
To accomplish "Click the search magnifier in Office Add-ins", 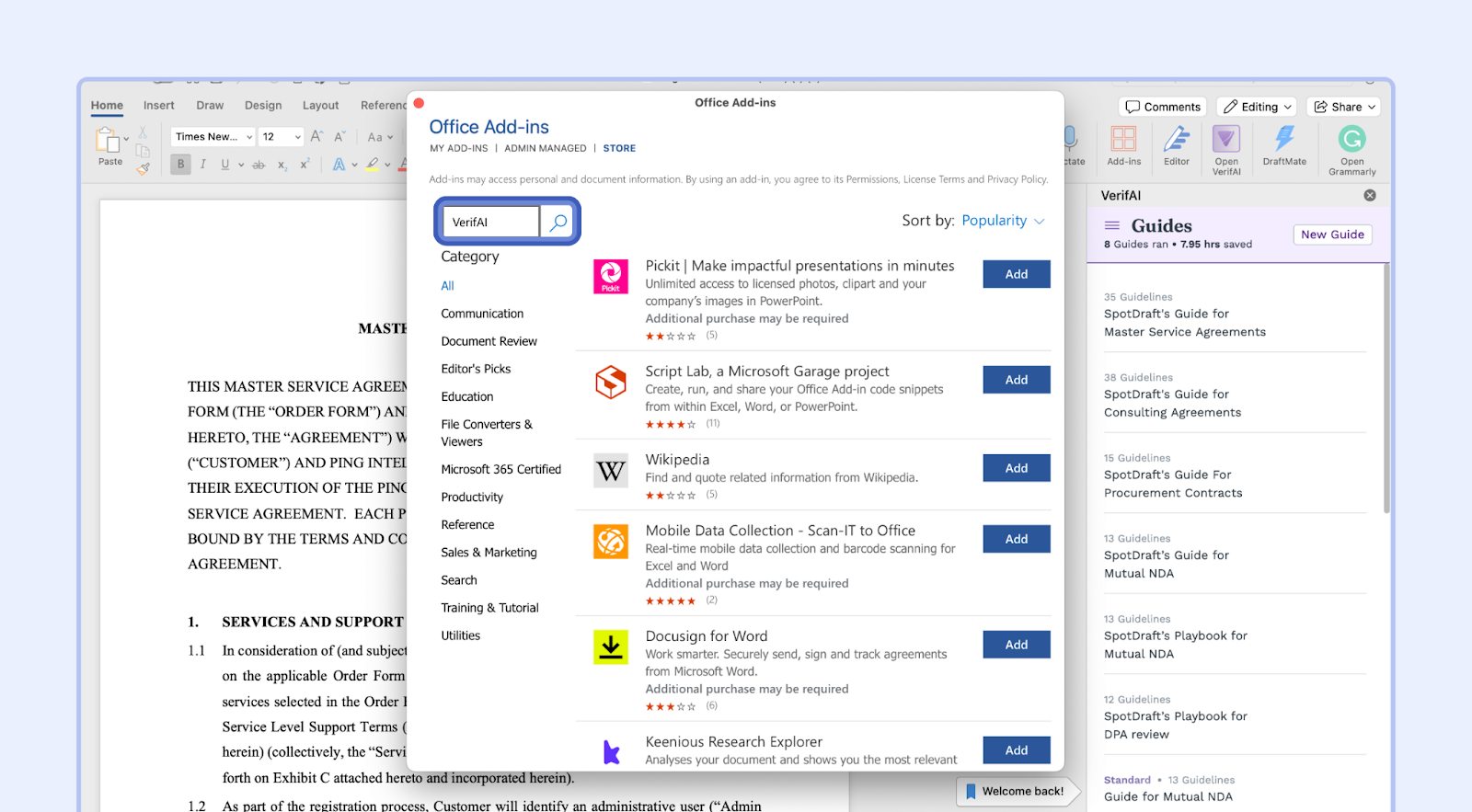I will point(558,222).
